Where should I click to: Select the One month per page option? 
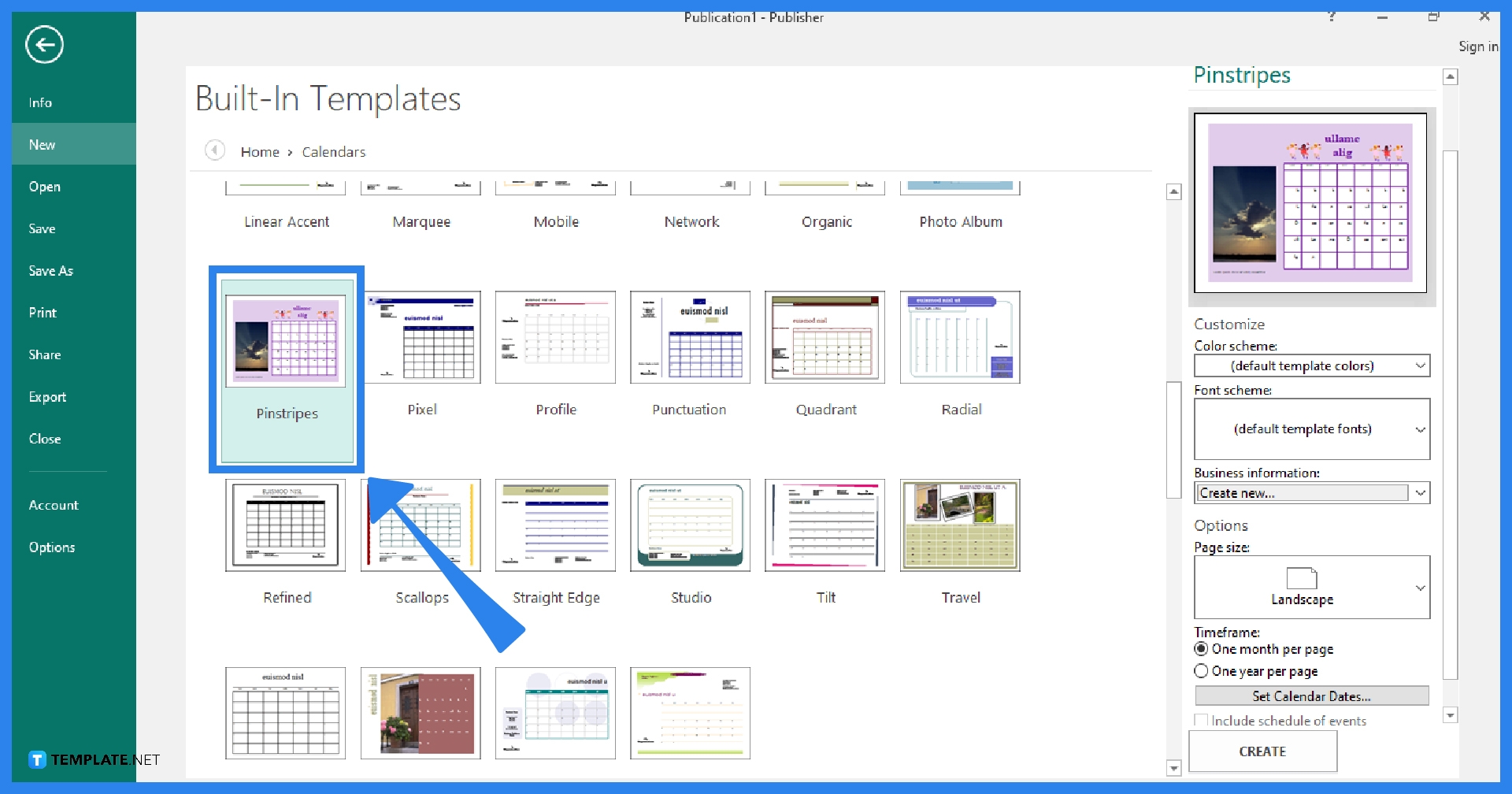click(1202, 648)
